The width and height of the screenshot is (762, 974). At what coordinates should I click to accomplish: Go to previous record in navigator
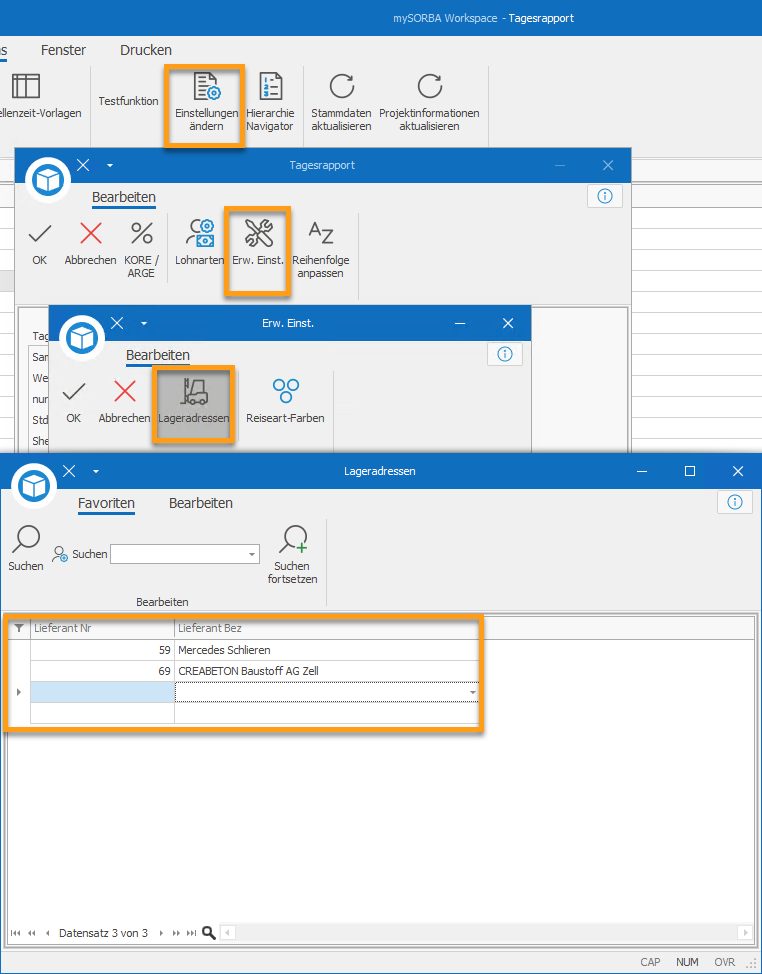point(48,933)
